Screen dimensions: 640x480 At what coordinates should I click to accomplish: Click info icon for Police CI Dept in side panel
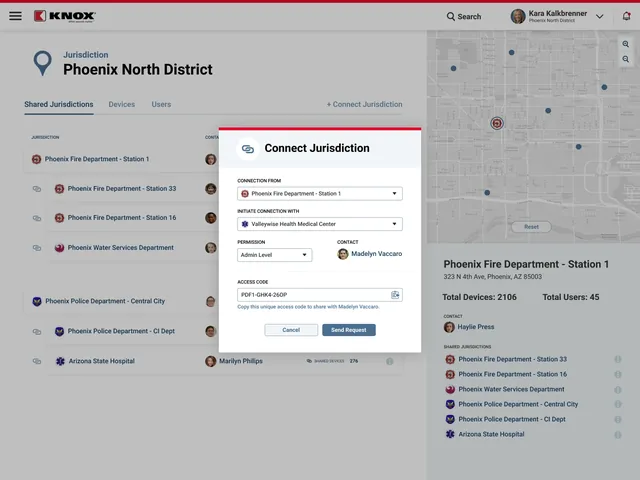click(x=618, y=420)
